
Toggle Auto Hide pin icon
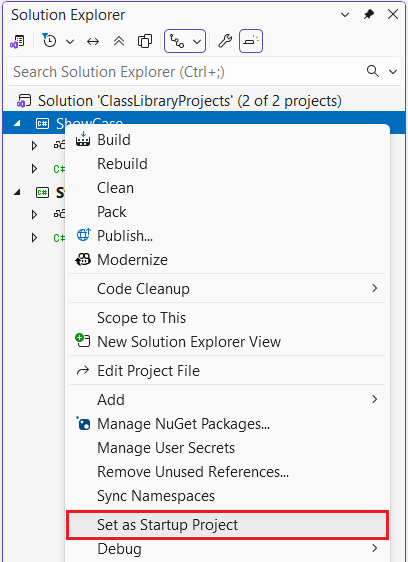[369, 15]
